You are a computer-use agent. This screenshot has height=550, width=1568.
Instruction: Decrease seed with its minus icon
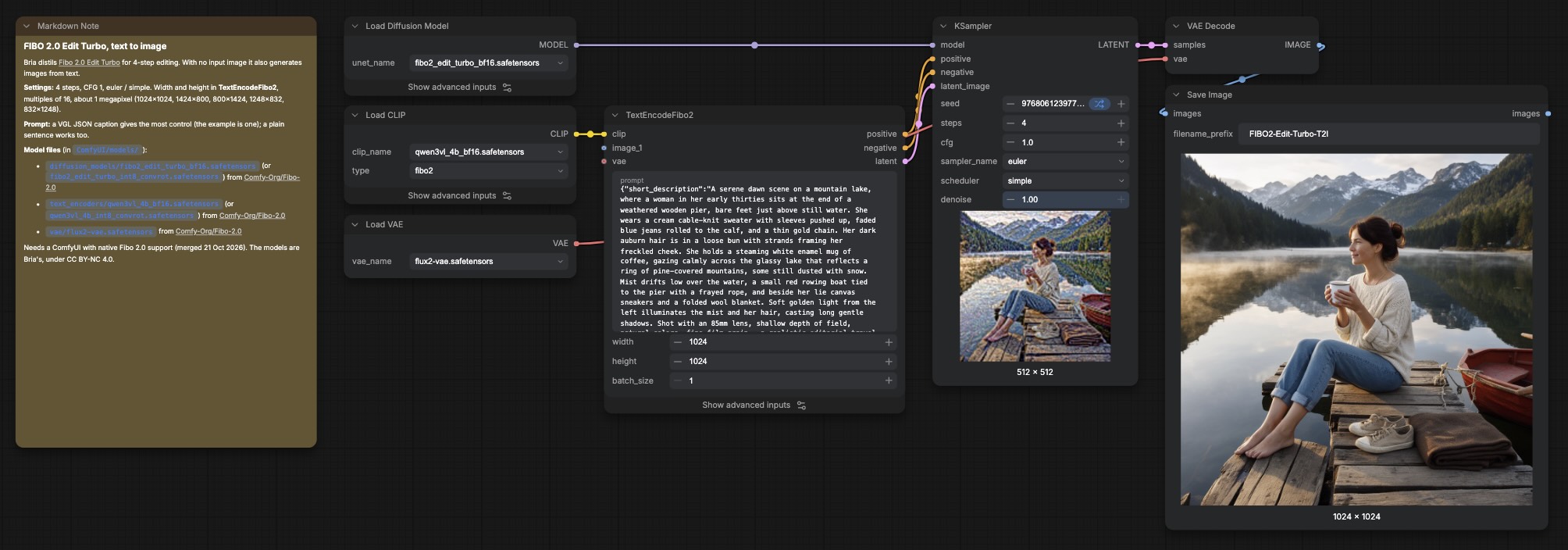point(1010,103)
